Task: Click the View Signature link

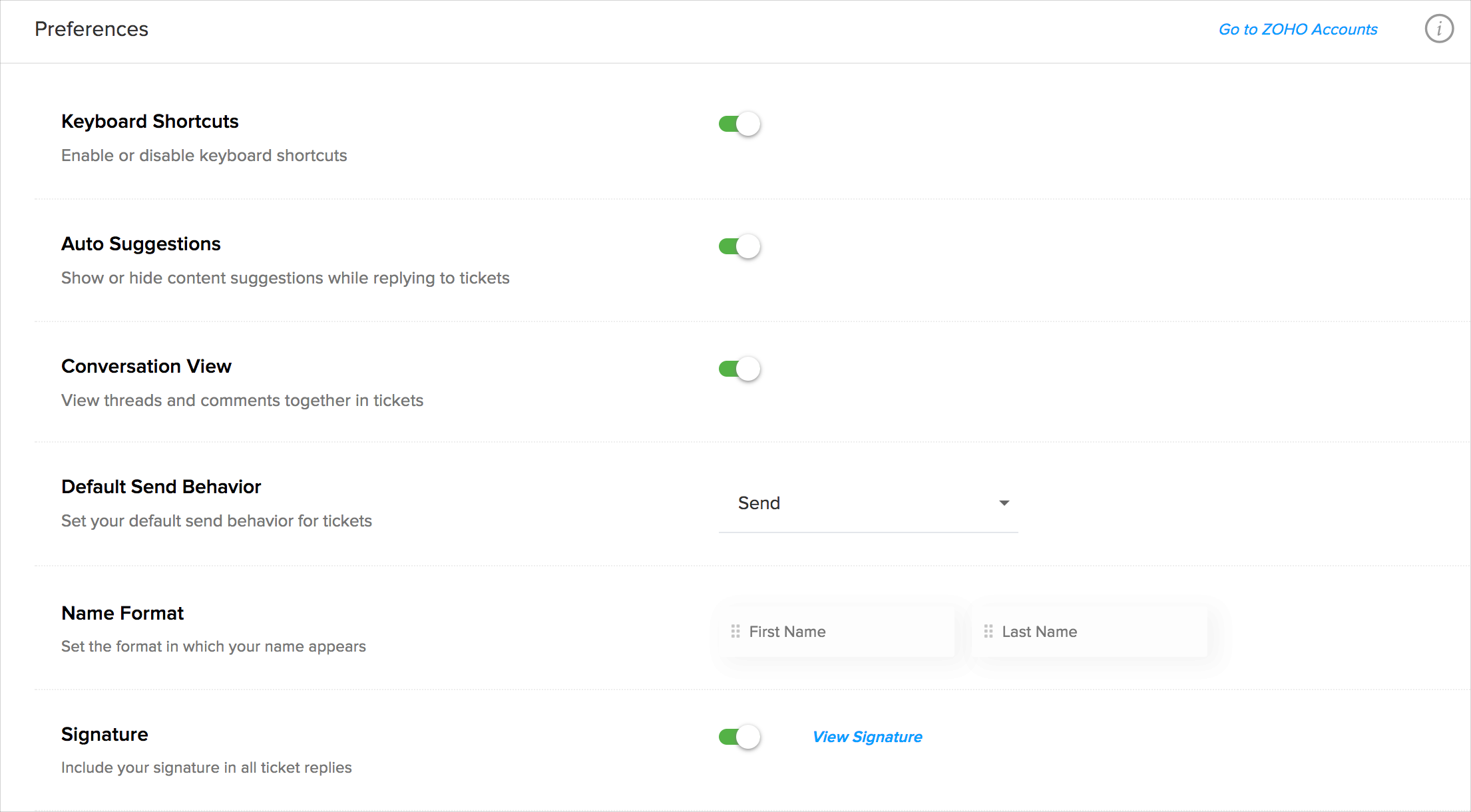Action: (x=867, y=737)
